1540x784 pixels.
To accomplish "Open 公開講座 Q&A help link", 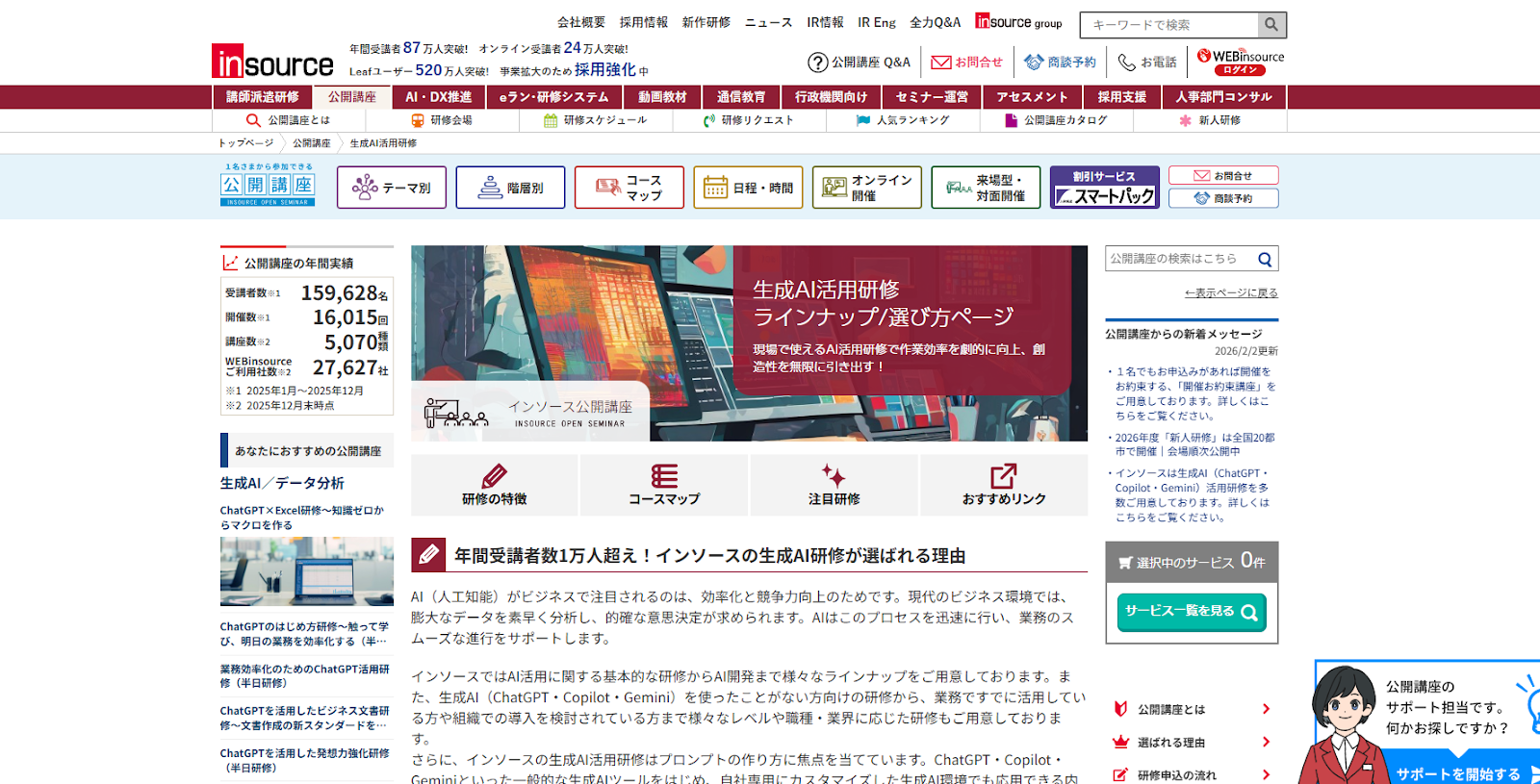I will coord(859,63).
